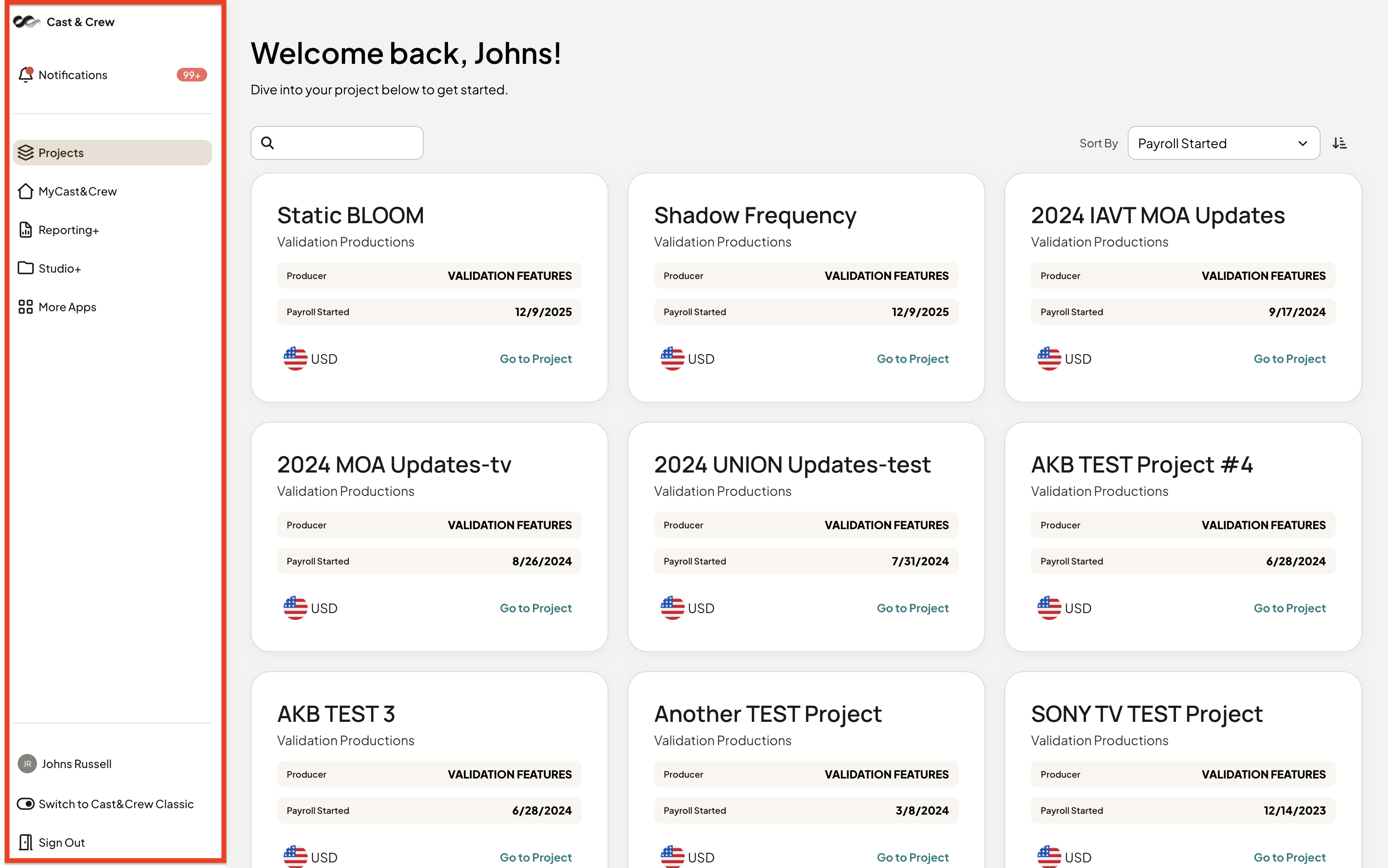Image resolution: width=1388 pixels, height=868 pixels.
Task: Click the search magnifier icon
Action: 267,143
